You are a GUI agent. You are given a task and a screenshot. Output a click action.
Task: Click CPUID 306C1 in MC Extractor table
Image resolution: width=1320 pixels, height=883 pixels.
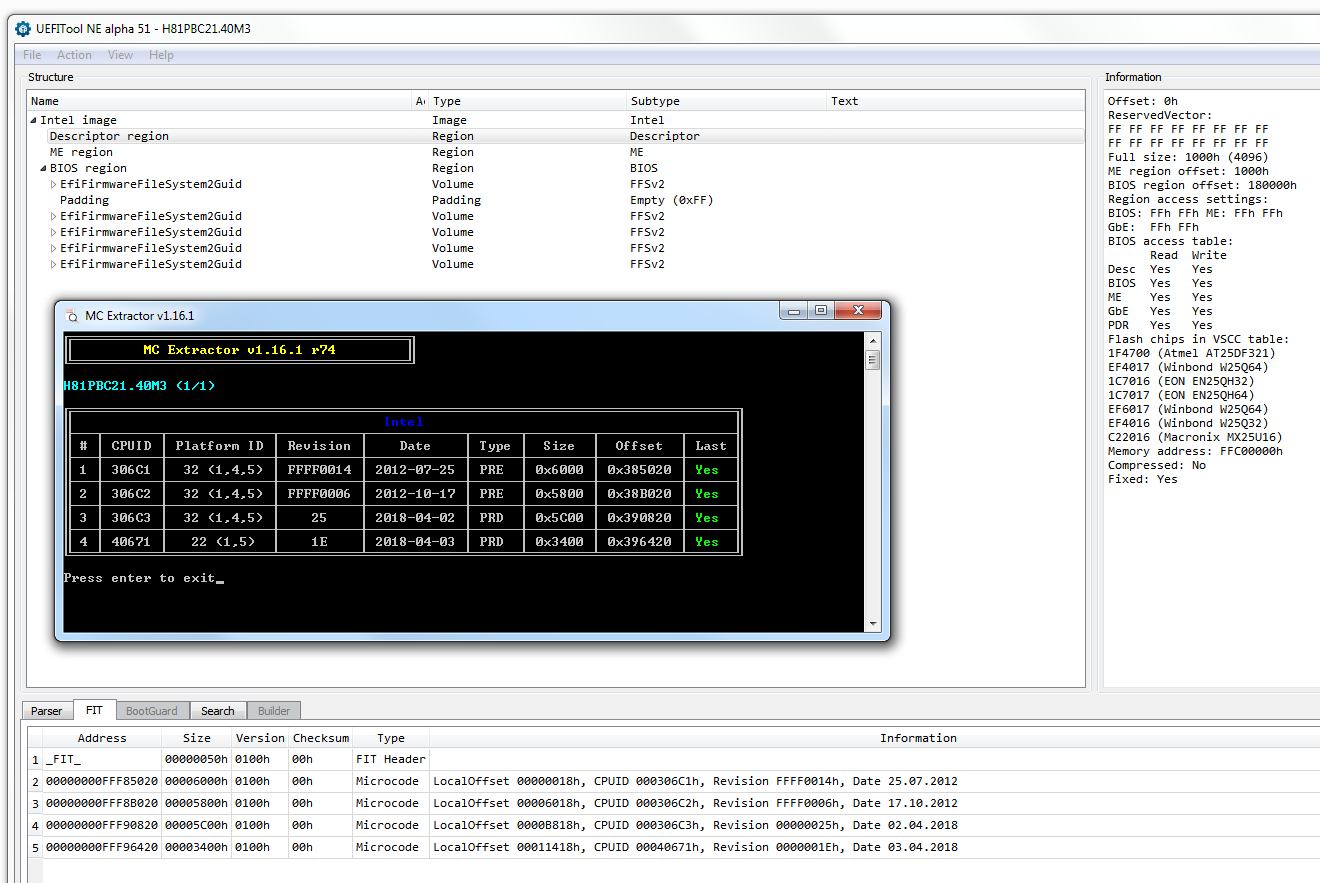tap(131, 470)
